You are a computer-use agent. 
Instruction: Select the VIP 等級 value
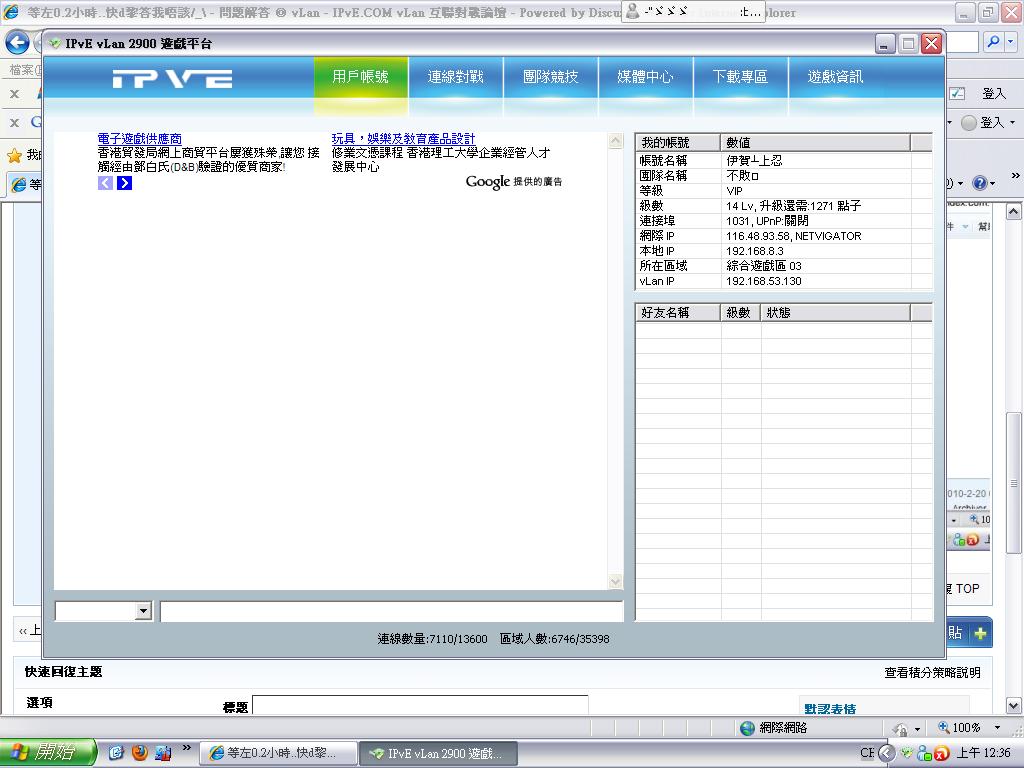(735, 191)
